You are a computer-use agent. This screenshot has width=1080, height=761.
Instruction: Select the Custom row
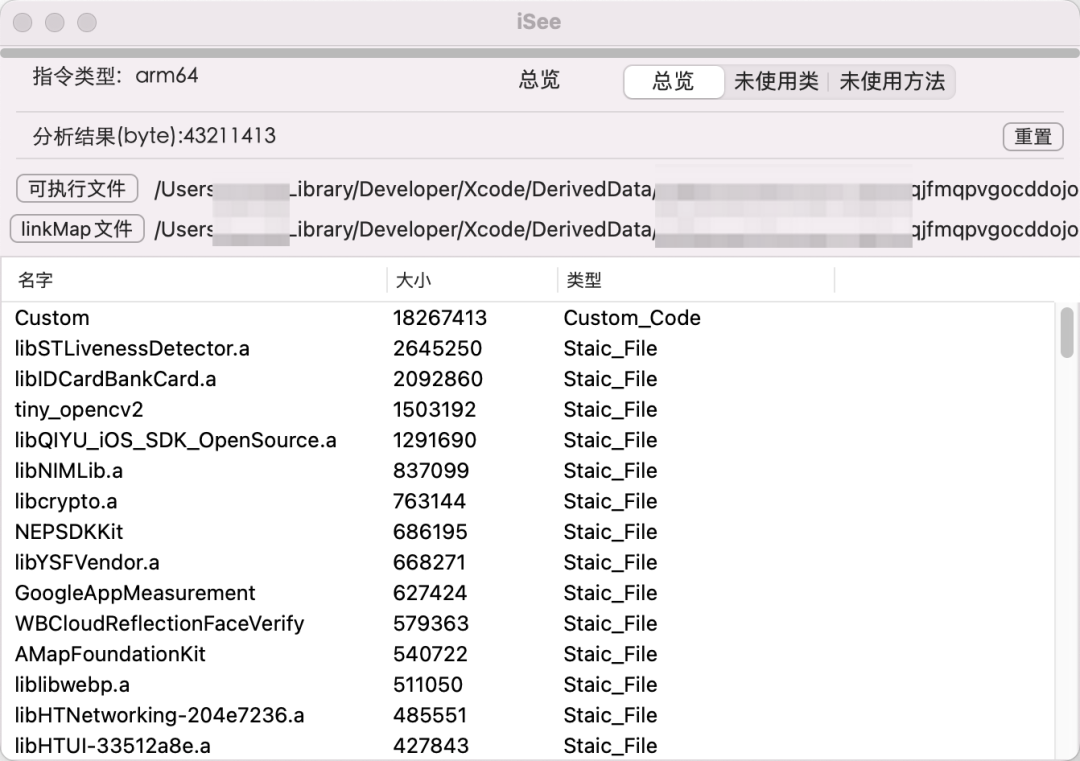(x=528, y=318)
